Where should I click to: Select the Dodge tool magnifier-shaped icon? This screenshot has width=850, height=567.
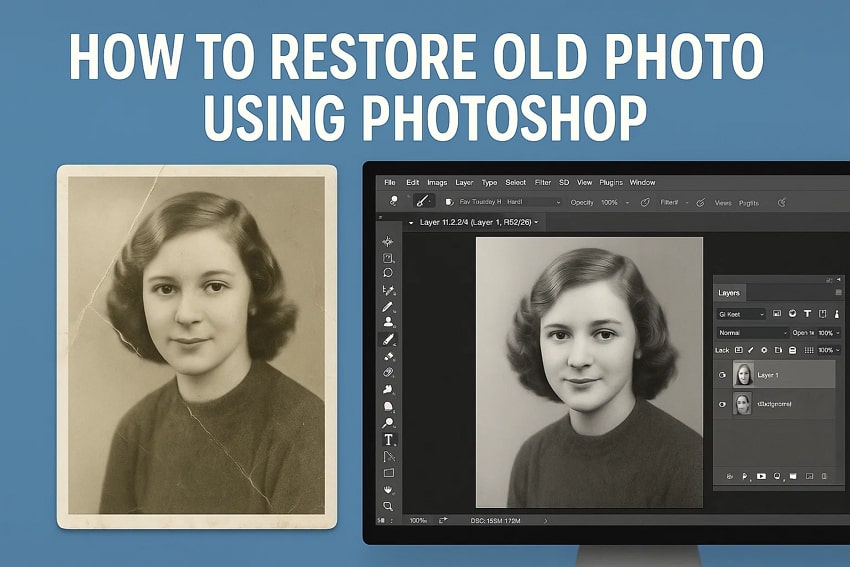coord(388,423)
